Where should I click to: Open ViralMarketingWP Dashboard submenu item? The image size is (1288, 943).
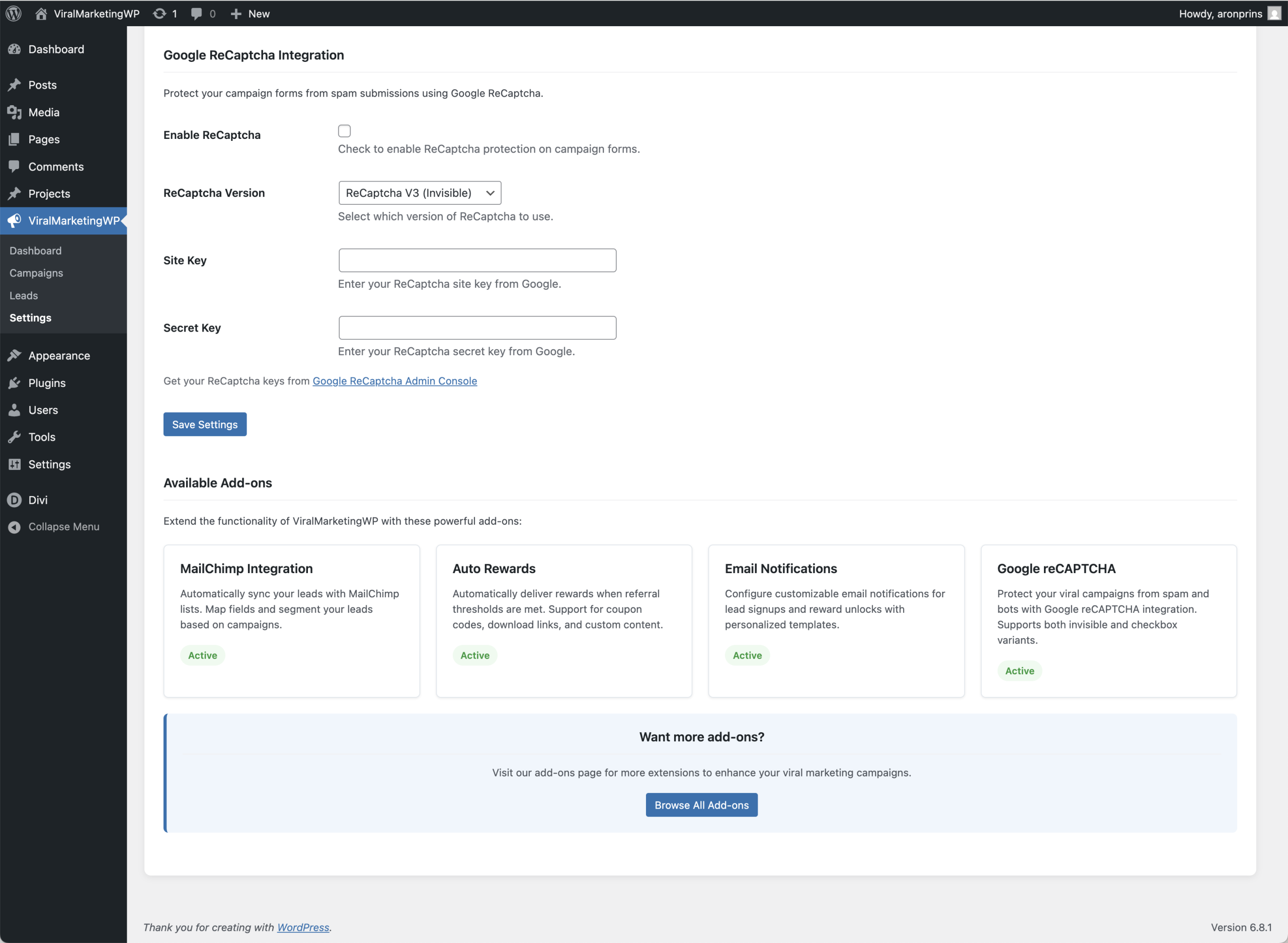tap(35, 251)
